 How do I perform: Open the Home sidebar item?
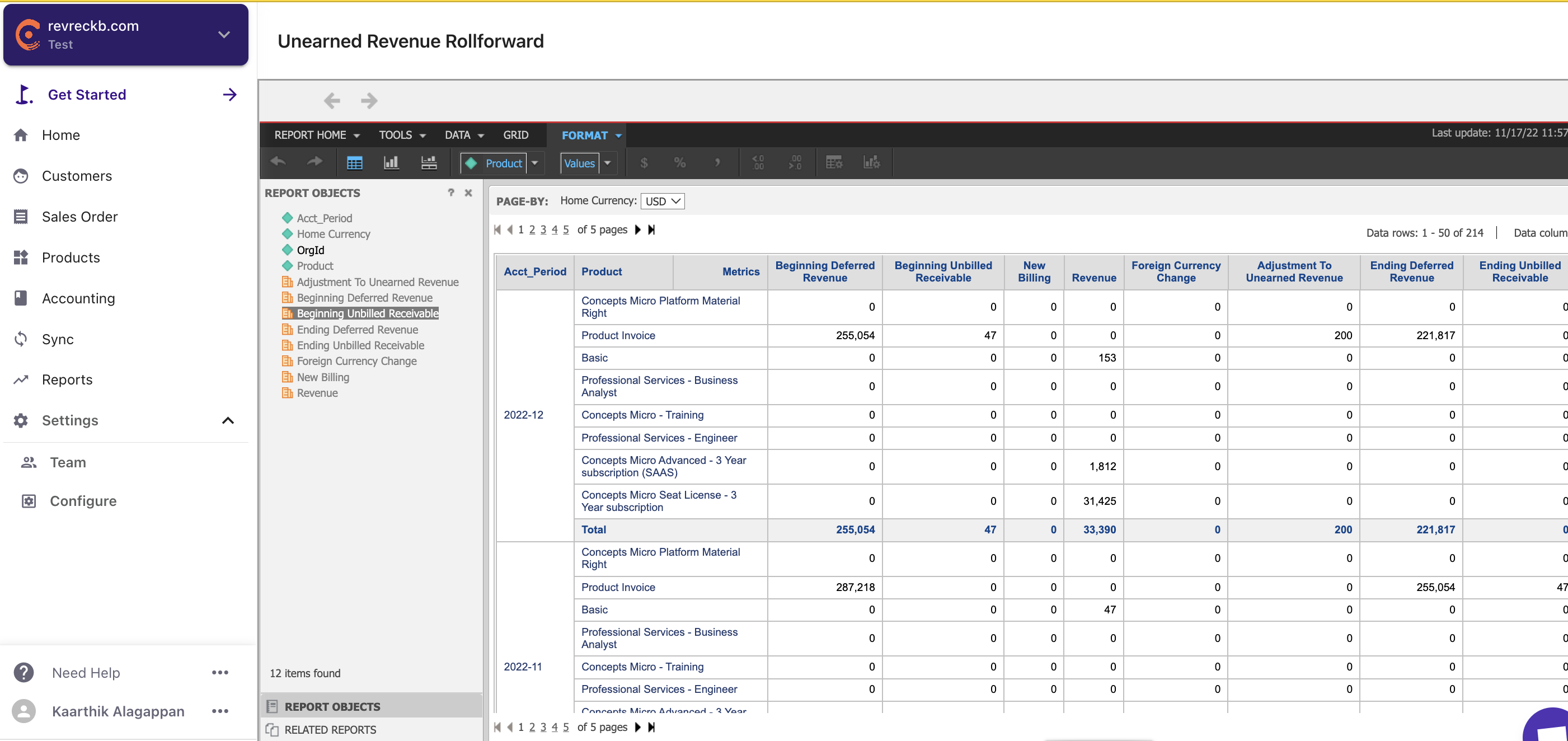[61, 135]
